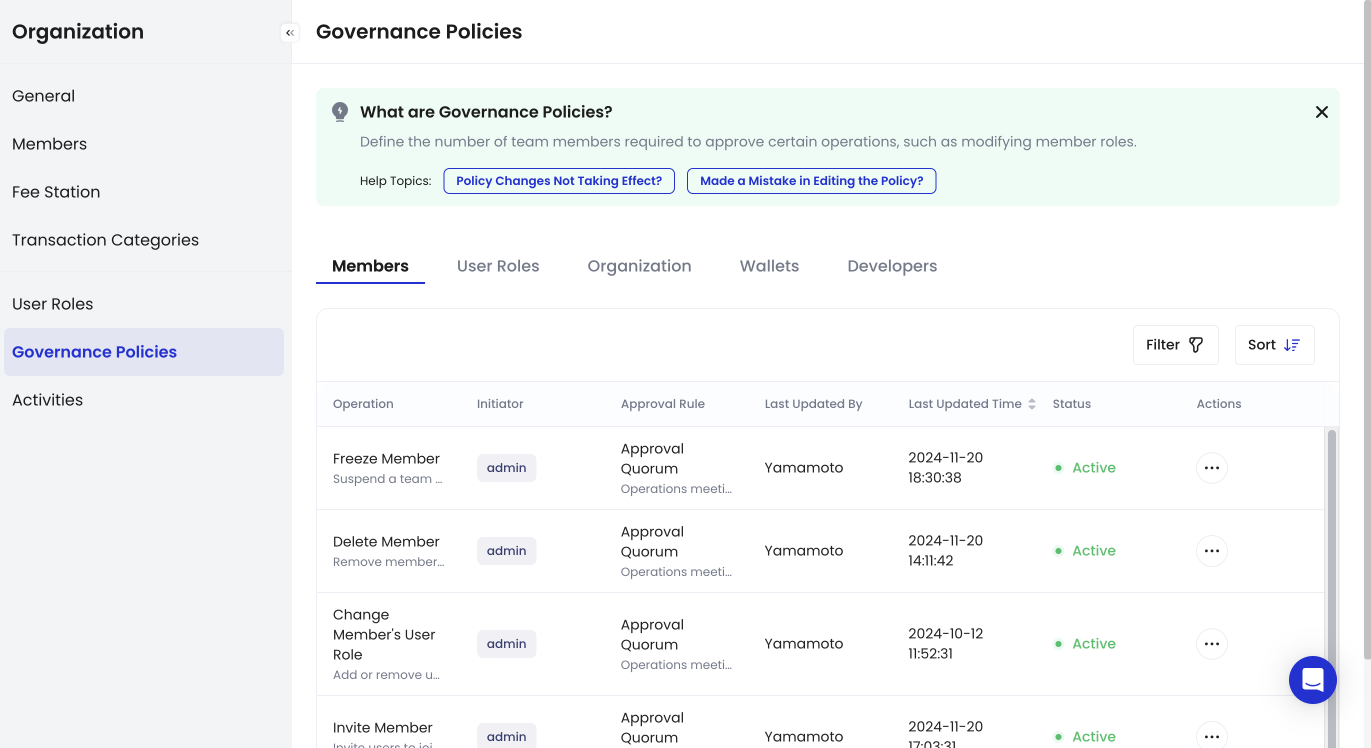Select the Organization tab

(x=639, y=266)
